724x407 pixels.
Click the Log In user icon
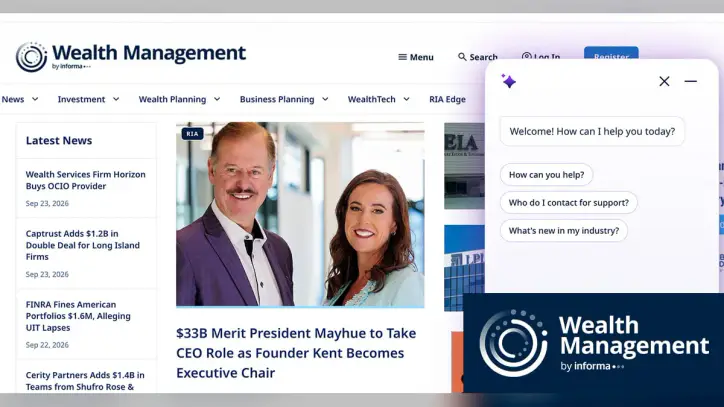(526, 57)
